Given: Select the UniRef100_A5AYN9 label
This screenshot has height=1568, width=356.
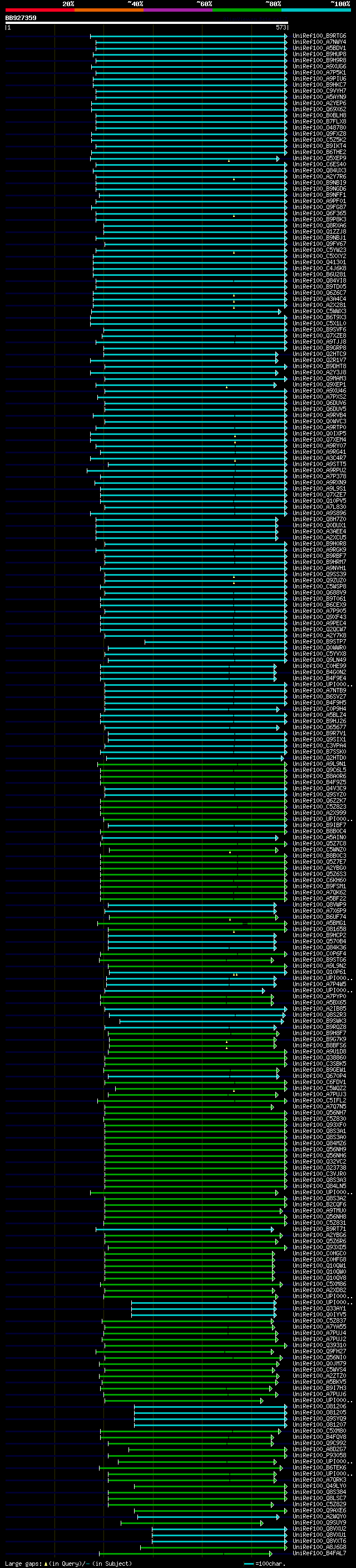Looking at the screenshot, I should pos(319,97).
